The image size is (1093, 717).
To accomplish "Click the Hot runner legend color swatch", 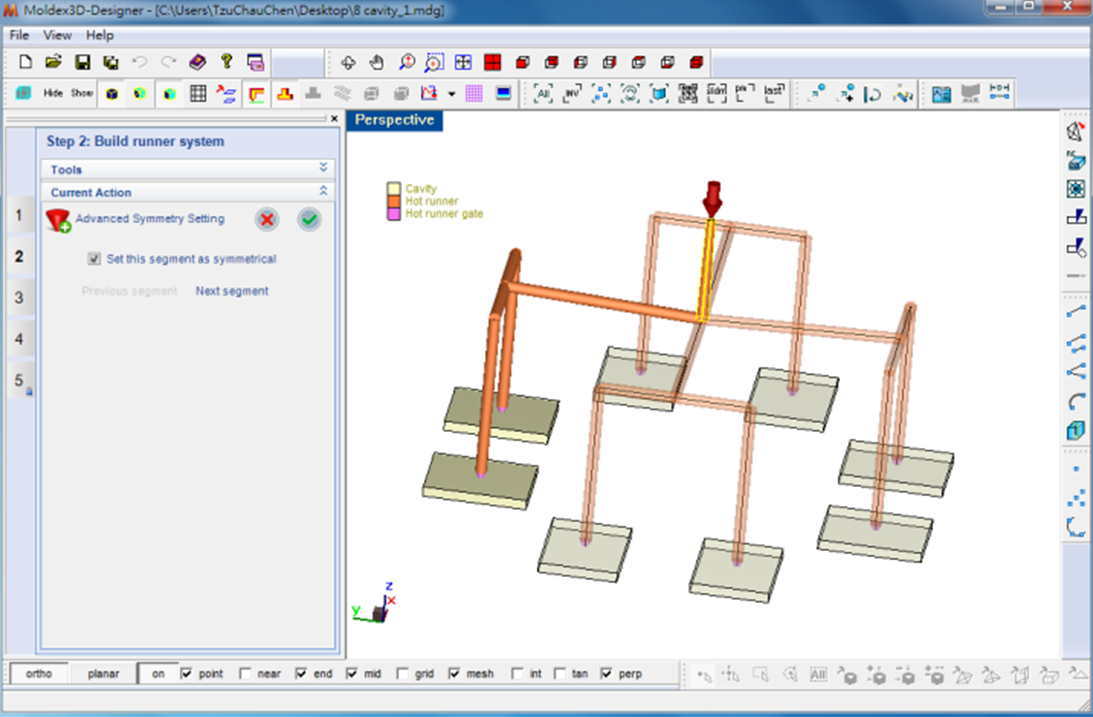I will point(394,201).
